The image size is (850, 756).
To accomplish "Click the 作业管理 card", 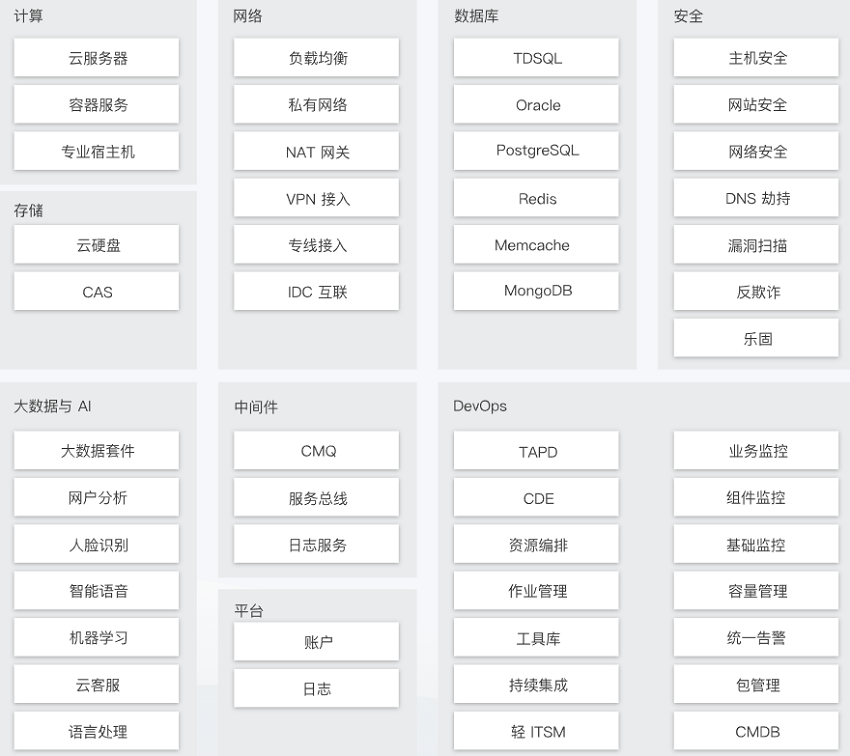I will click(536, 591).
